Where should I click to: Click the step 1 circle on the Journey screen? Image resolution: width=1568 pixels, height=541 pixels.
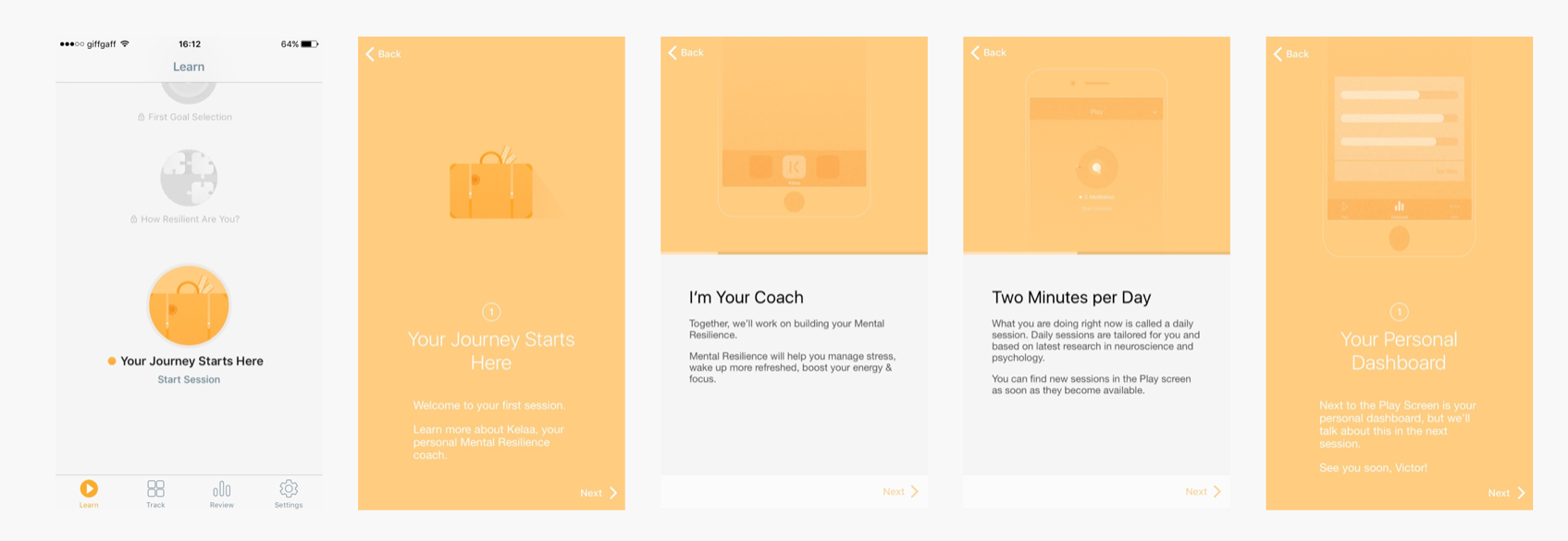[491, 312]
